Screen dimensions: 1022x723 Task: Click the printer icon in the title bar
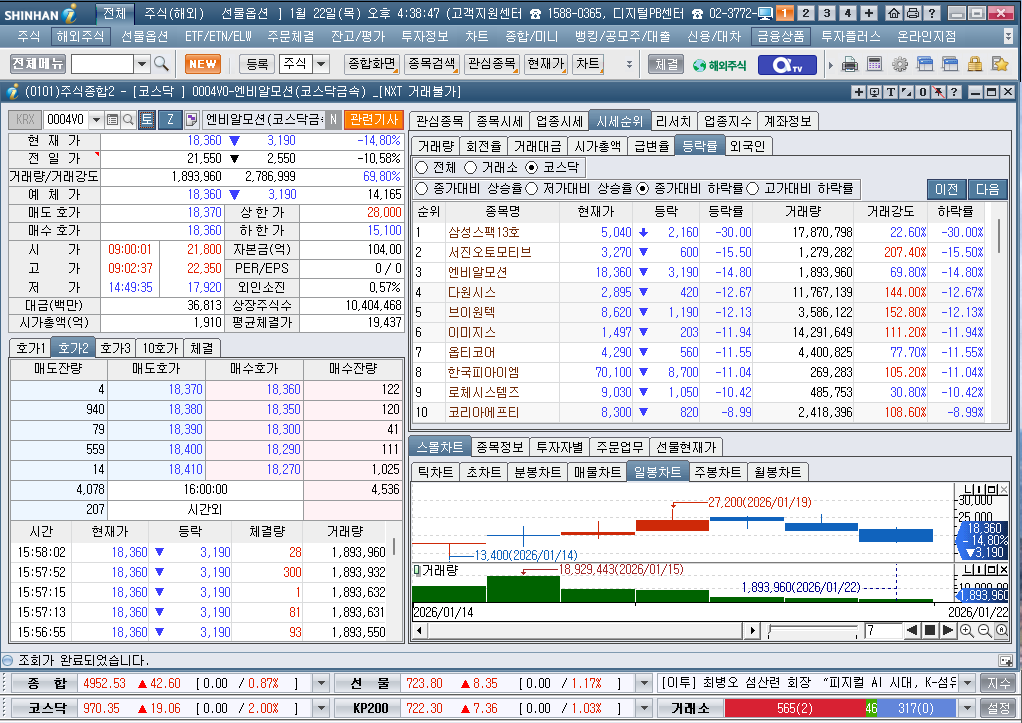pos(913,12)
